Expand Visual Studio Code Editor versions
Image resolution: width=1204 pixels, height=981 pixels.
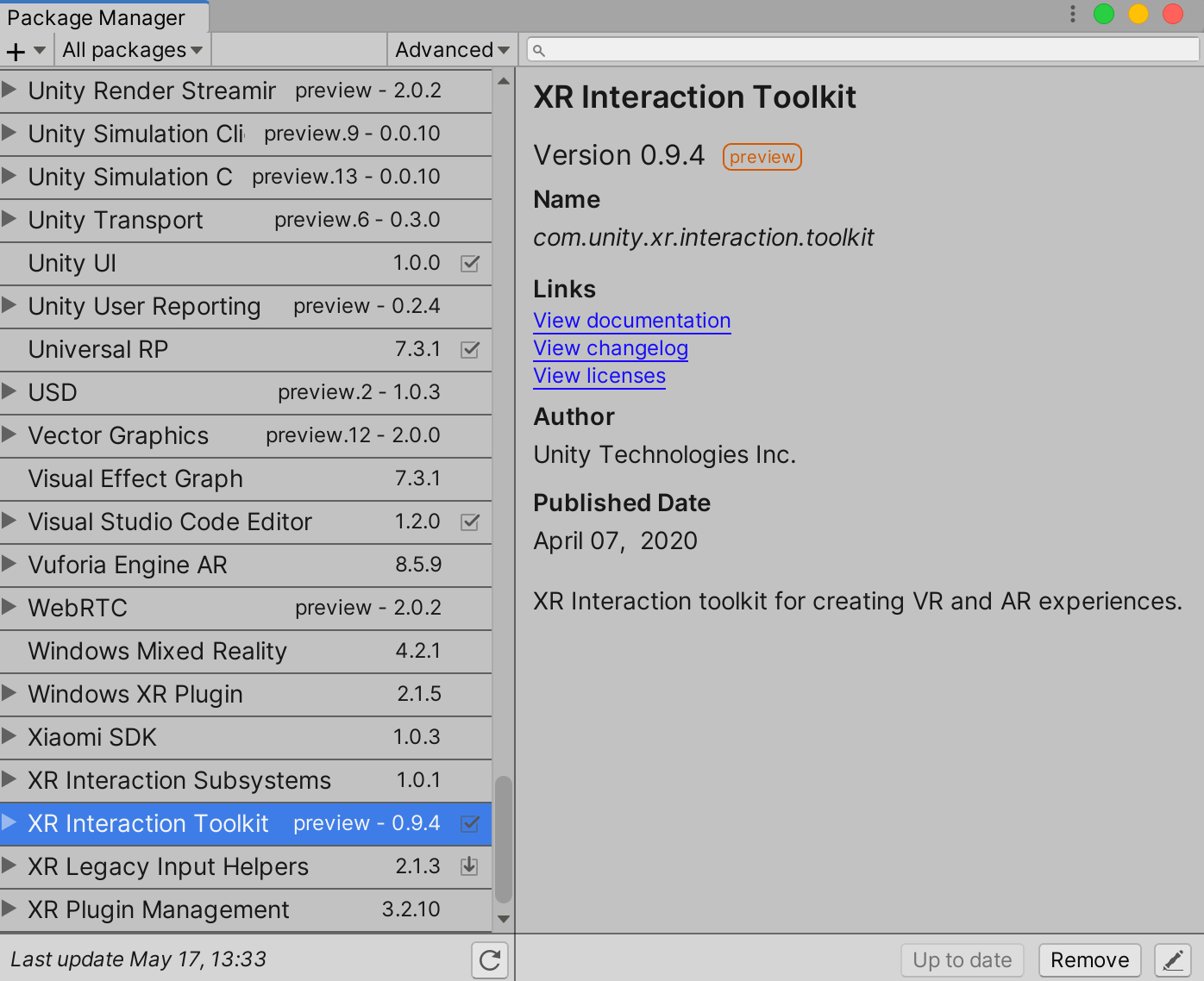pyautogui.click(x=9, y=520)
